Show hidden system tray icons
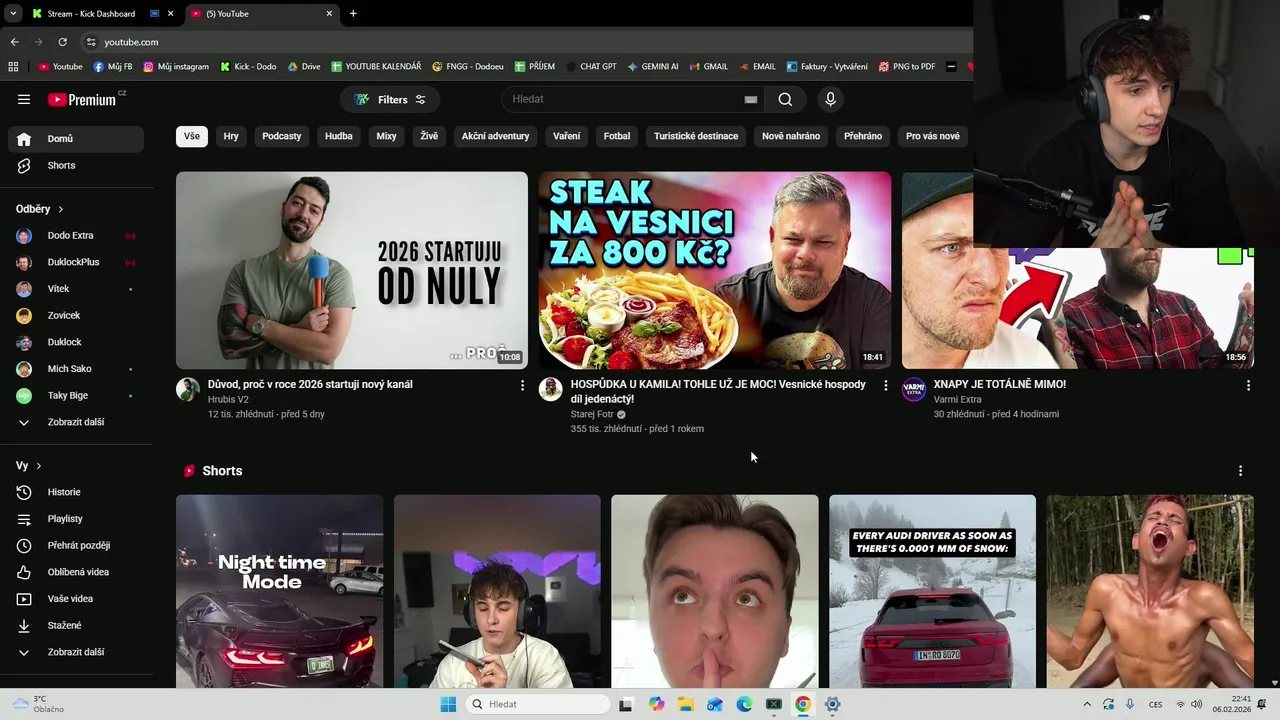This screenshot has width=1280, height=720. pyautogui.click(x=1087, y=704)
